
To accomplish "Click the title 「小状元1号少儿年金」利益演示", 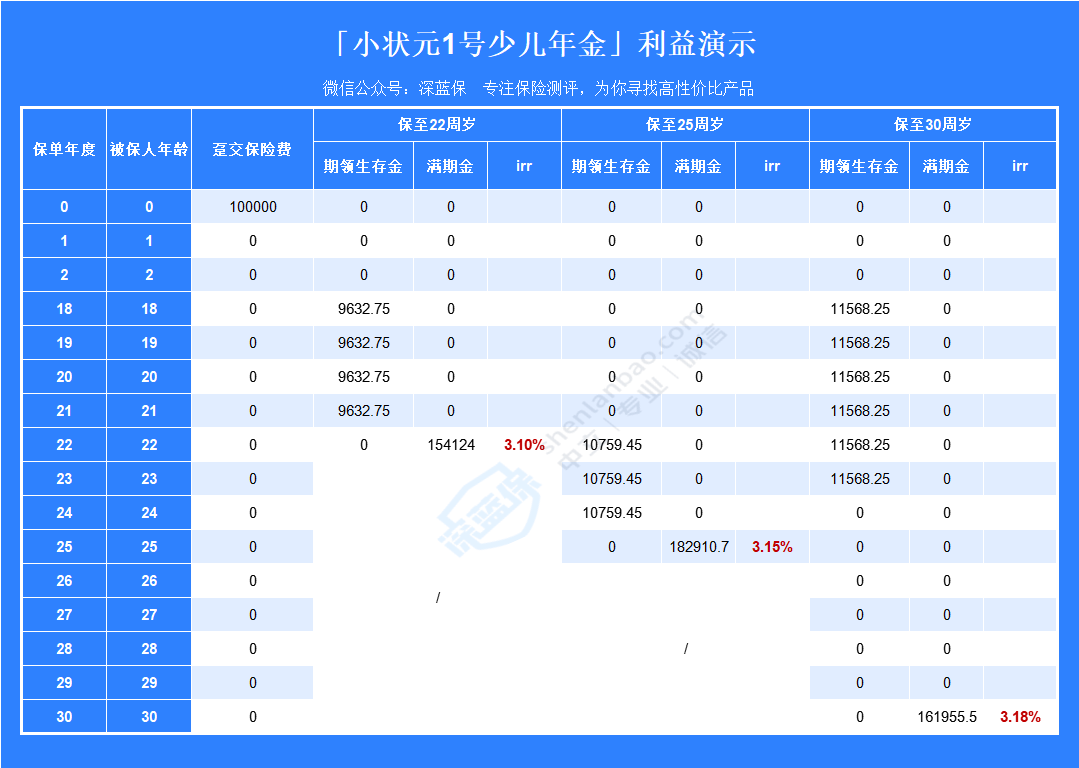I will click(x=544, y=45).
